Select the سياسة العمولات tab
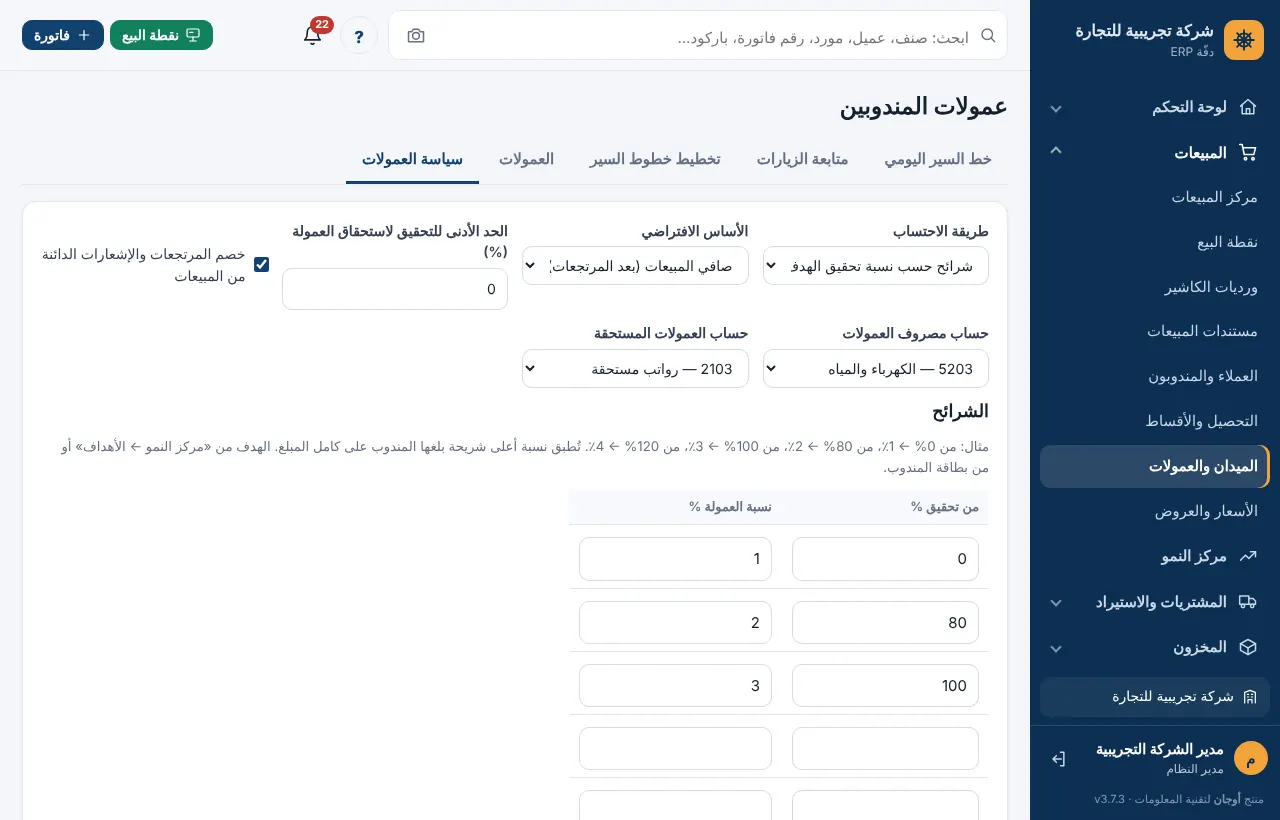 click(412, 159)
